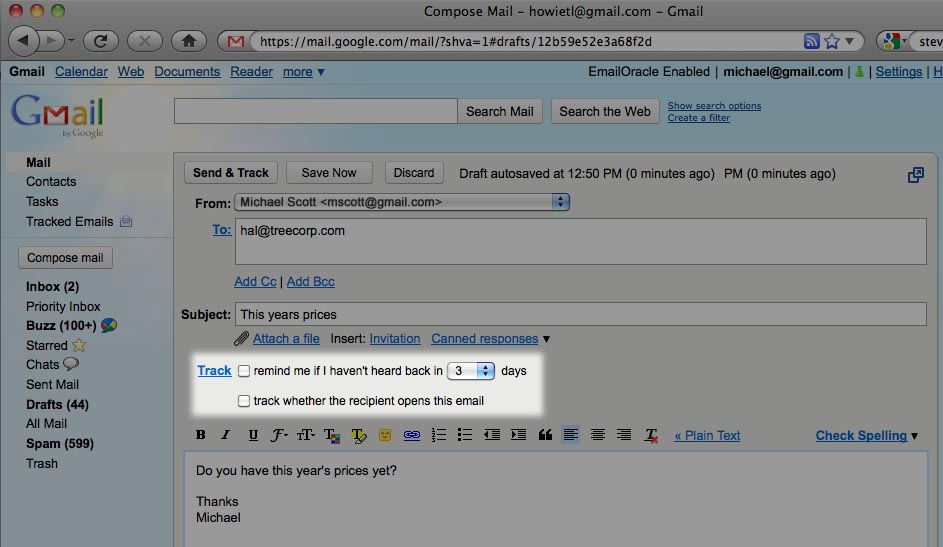This screenshot has height=547, width=943.
Task: Enable track whether recipient opens email
Action: pos(244,401)
